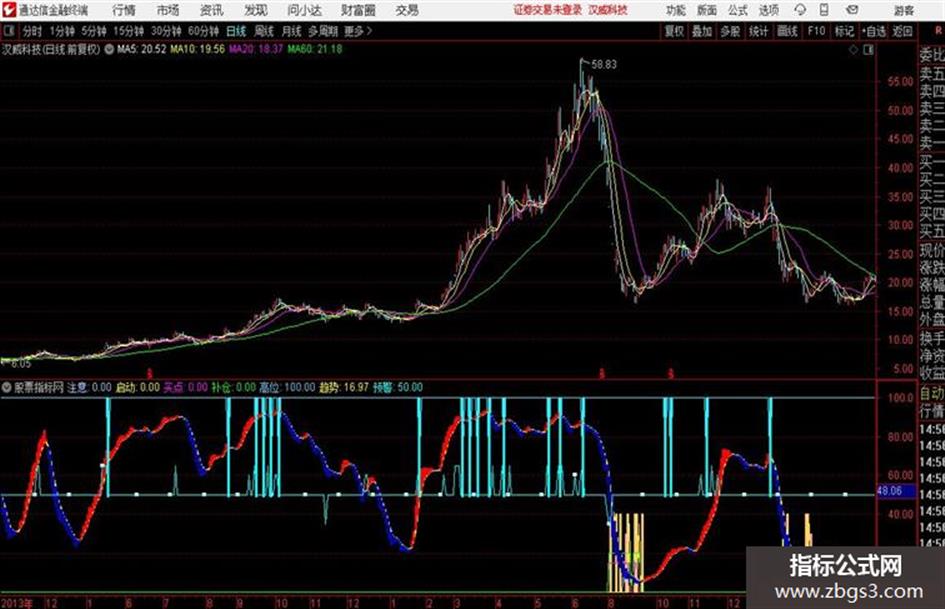
Task: Click the round icon beside 股票指标网 indicator
Action: point(7,388)
